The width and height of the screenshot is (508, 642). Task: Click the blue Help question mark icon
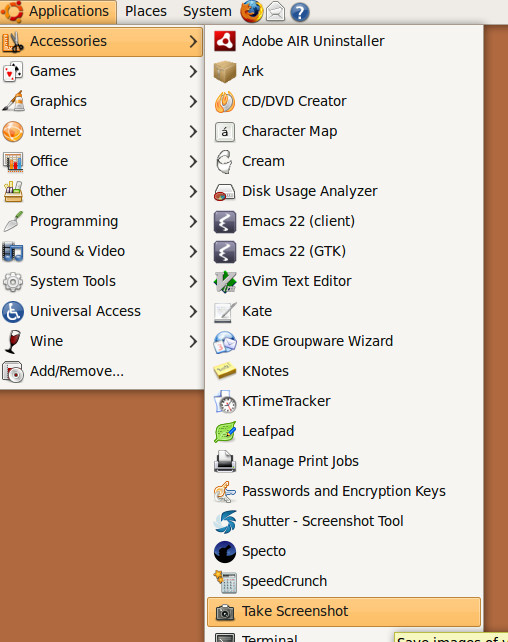[300, 12]
